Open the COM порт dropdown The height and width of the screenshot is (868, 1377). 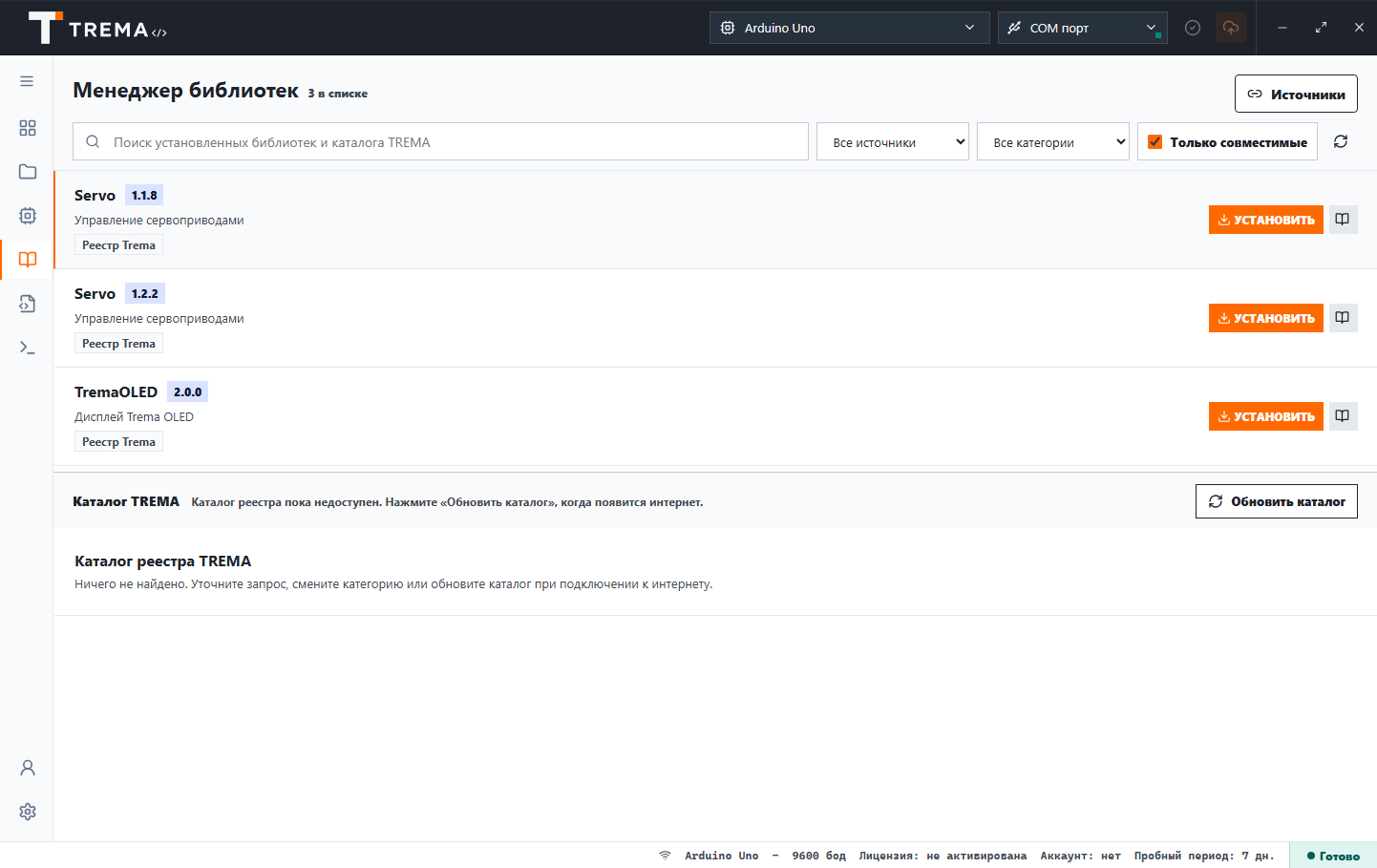pyautogui.click(x=1082, y=28)
